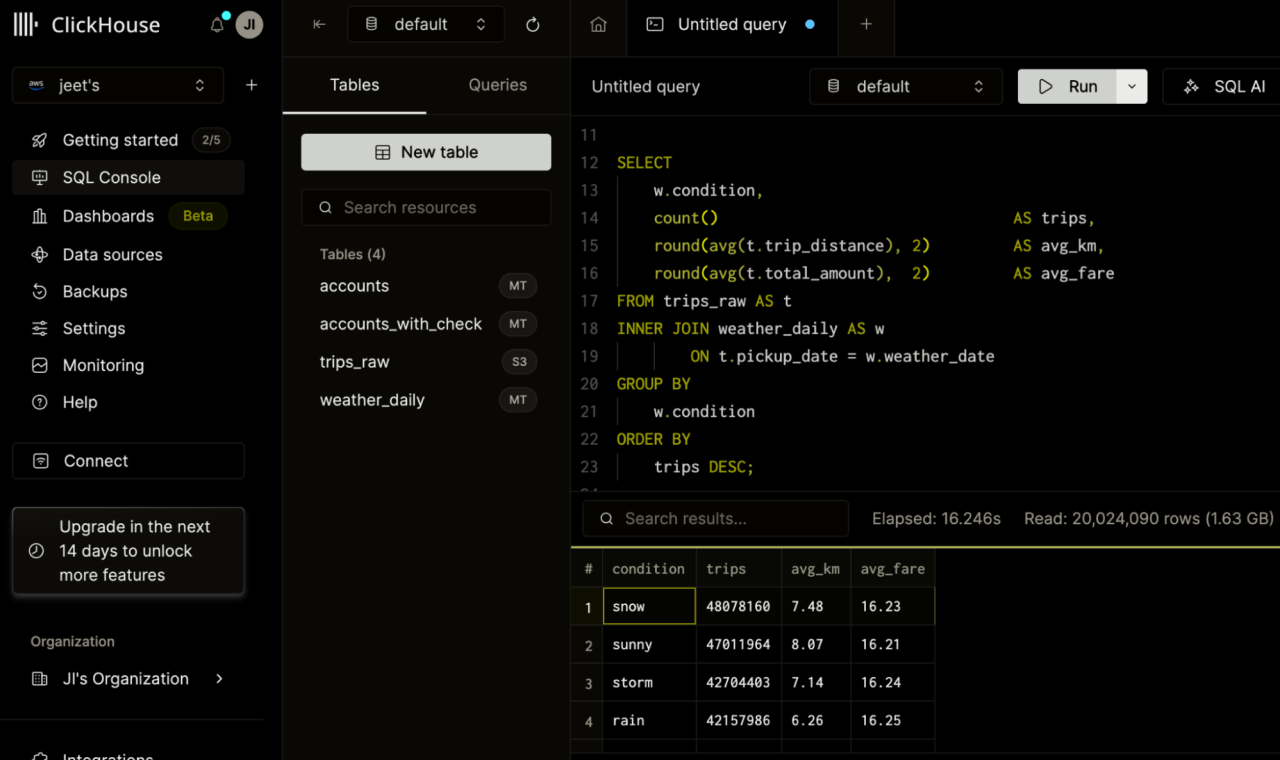Click the notifications bell icon
The height and width of the screenshot is (760, 1280).
coord(217,25)
